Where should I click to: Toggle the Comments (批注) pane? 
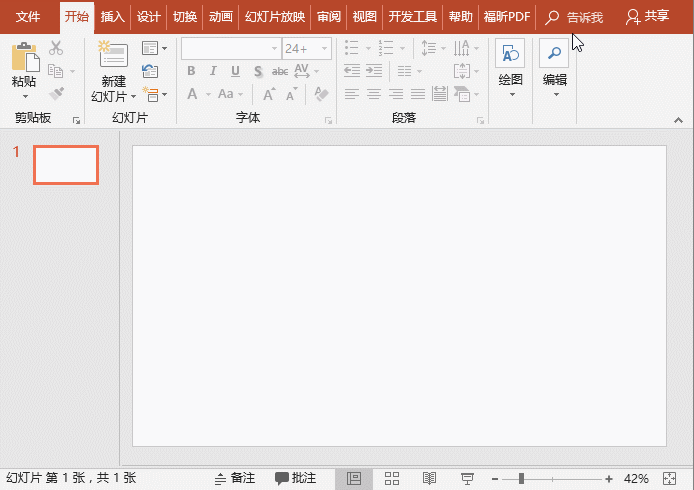(296, 479)
